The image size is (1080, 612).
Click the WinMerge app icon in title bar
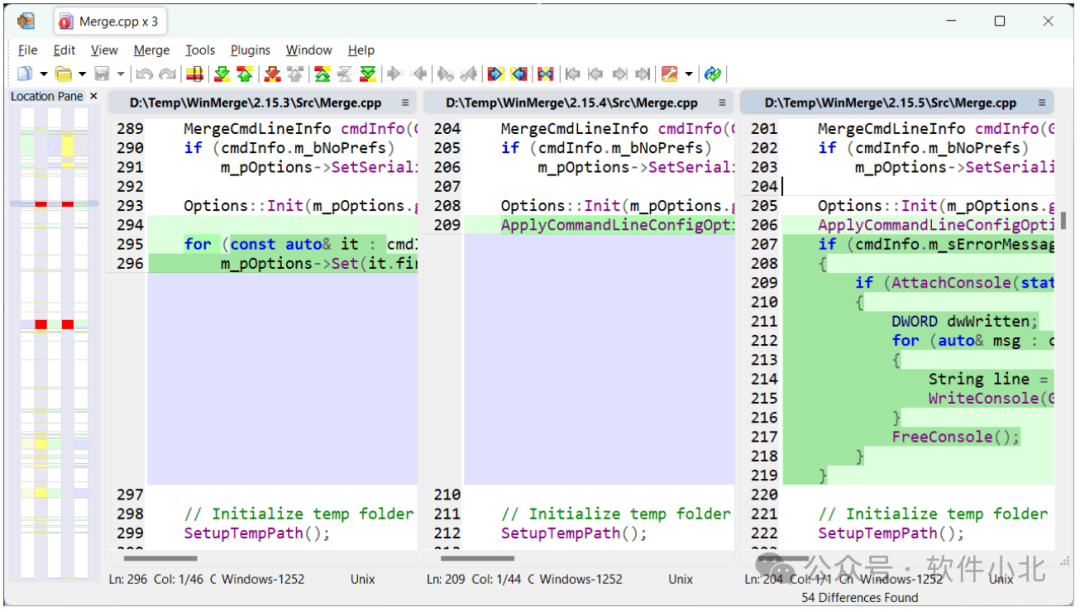(x=25, y=21)
